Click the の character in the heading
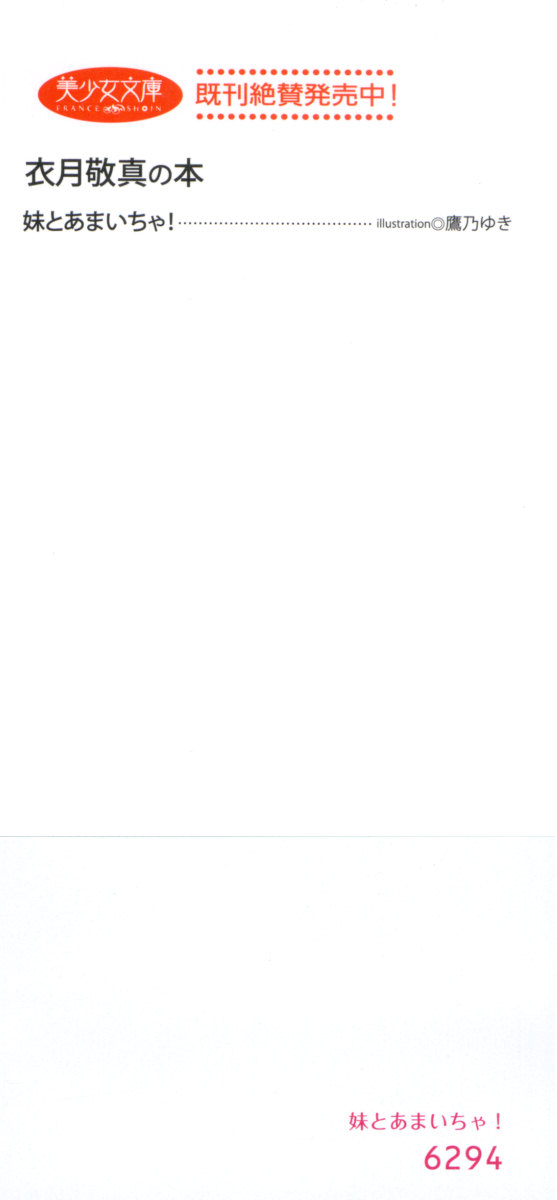 160,176
